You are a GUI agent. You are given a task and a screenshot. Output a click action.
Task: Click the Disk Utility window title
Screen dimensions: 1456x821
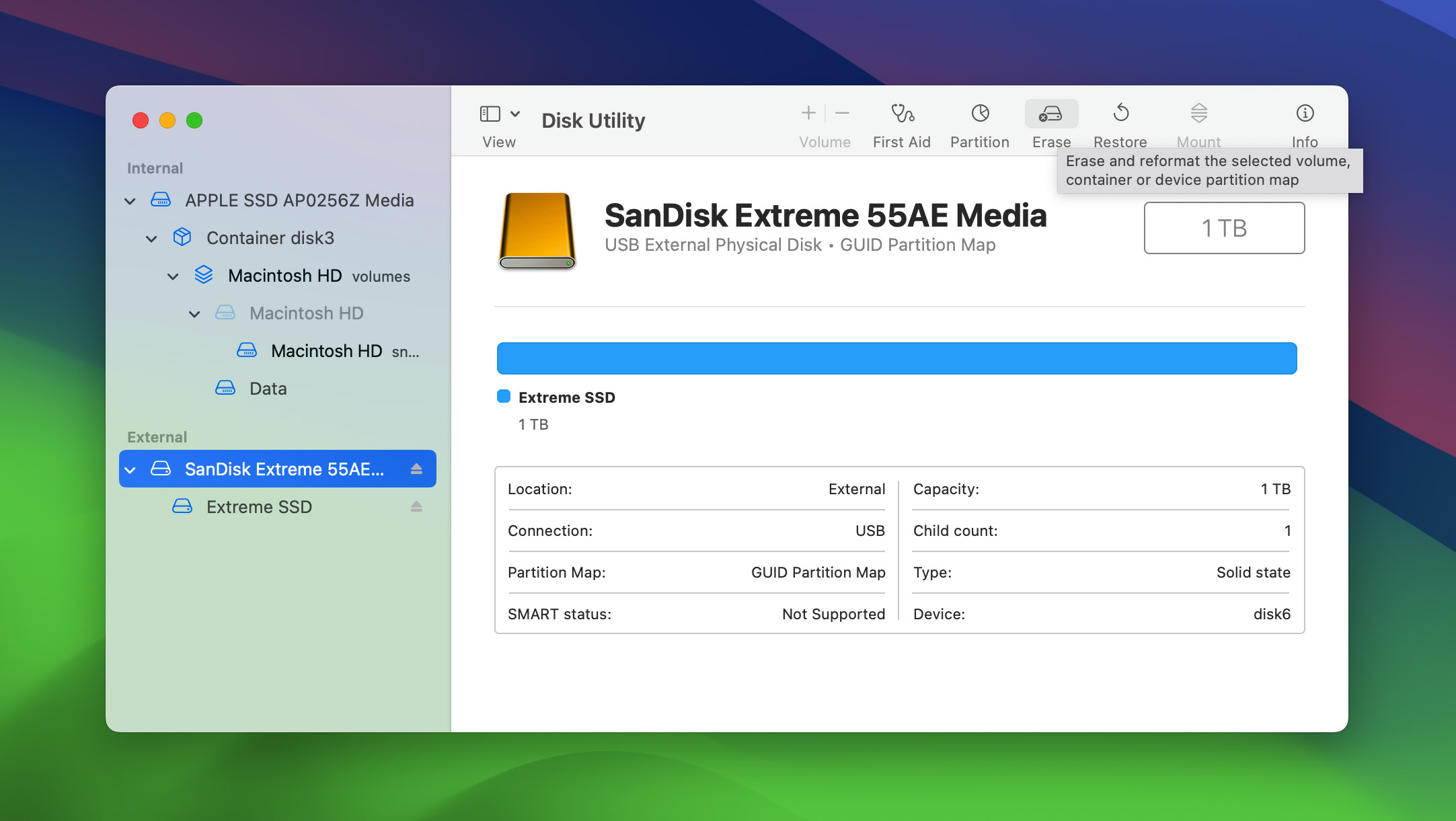pyautogui.click(x=593, y=120)
